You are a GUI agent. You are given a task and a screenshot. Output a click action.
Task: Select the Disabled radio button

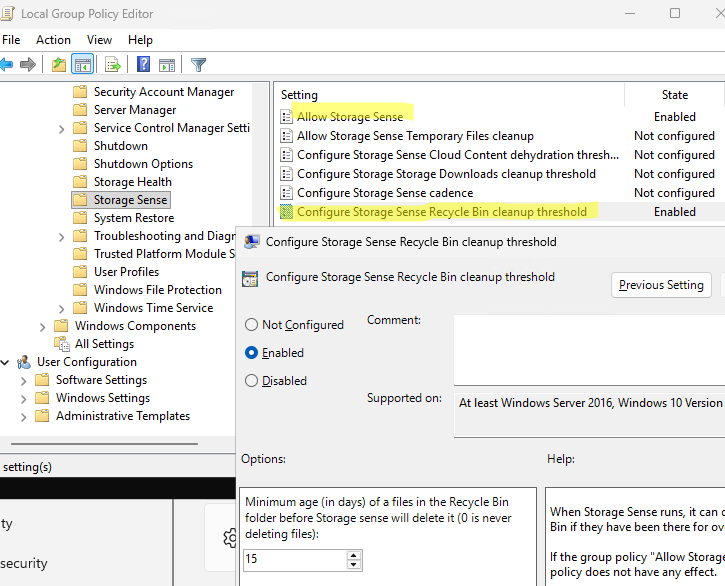(x=251, y=381)
